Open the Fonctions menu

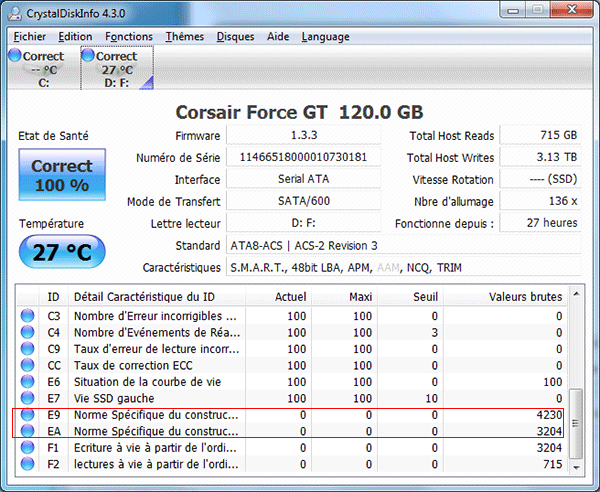tap(129, 37)
